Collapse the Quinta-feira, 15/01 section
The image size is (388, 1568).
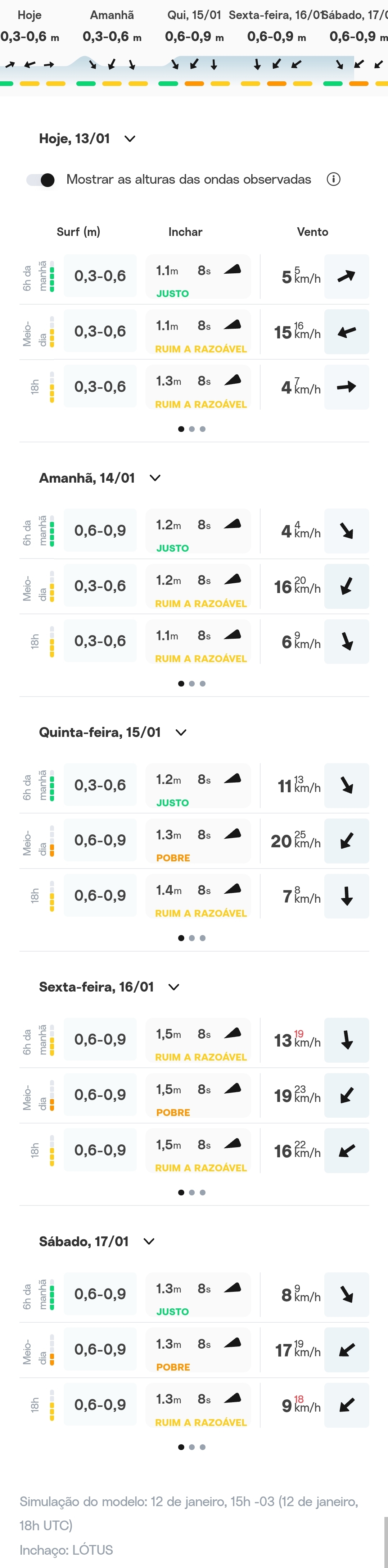(x=181, y=732)
